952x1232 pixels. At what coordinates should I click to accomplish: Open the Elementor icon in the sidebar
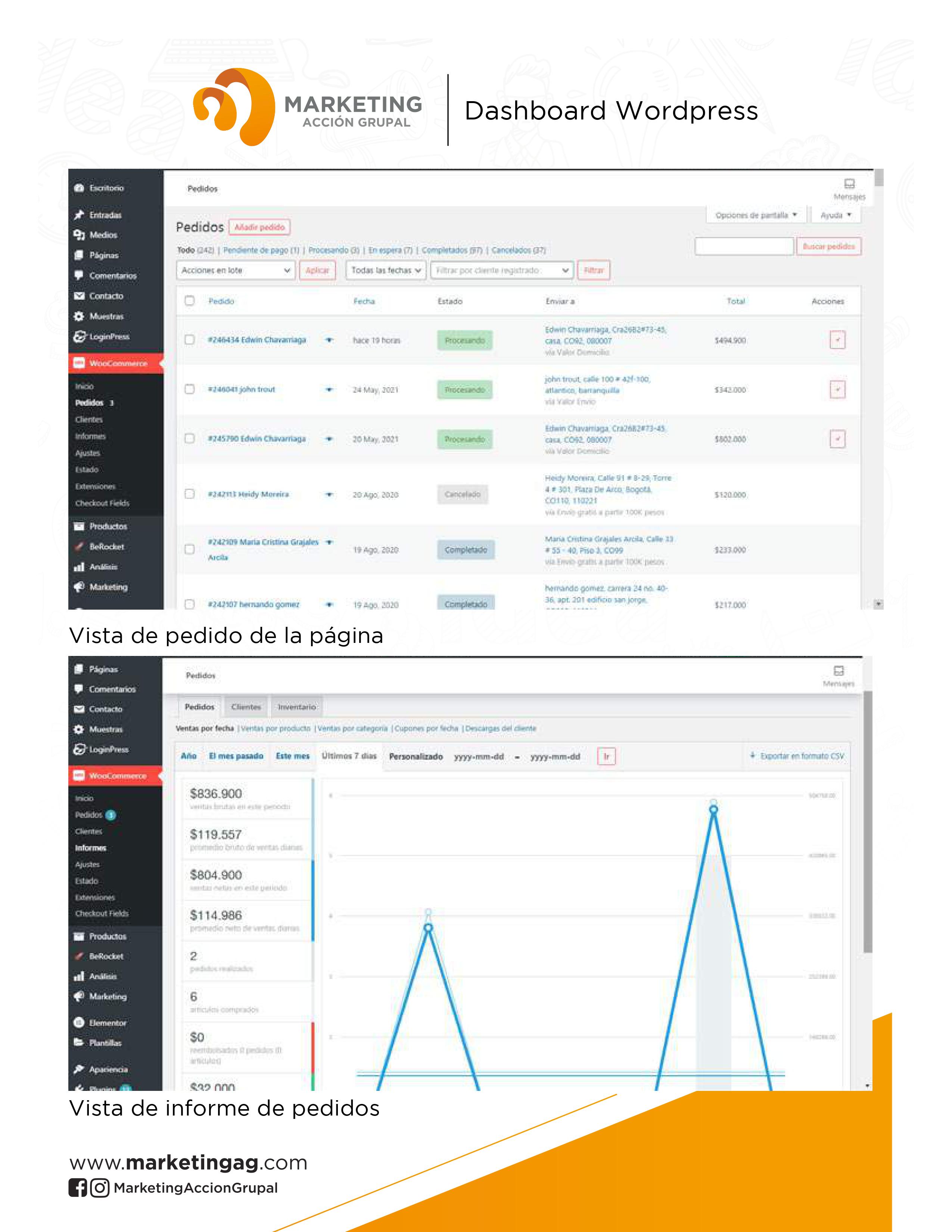[79, 1023]
